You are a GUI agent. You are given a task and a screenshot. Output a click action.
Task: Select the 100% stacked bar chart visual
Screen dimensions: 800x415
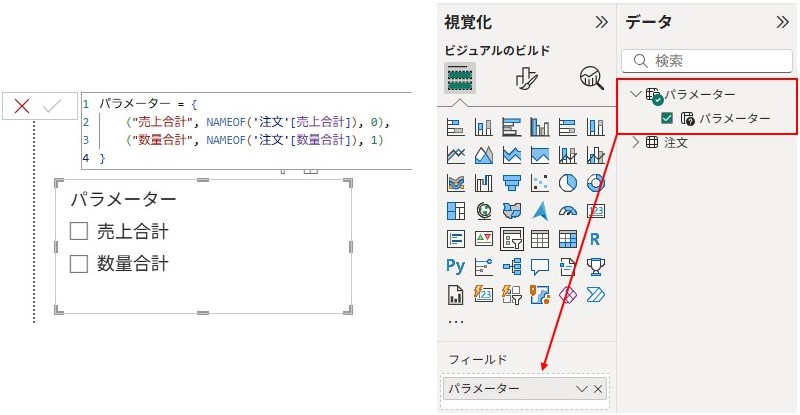(x=568, y=127)
